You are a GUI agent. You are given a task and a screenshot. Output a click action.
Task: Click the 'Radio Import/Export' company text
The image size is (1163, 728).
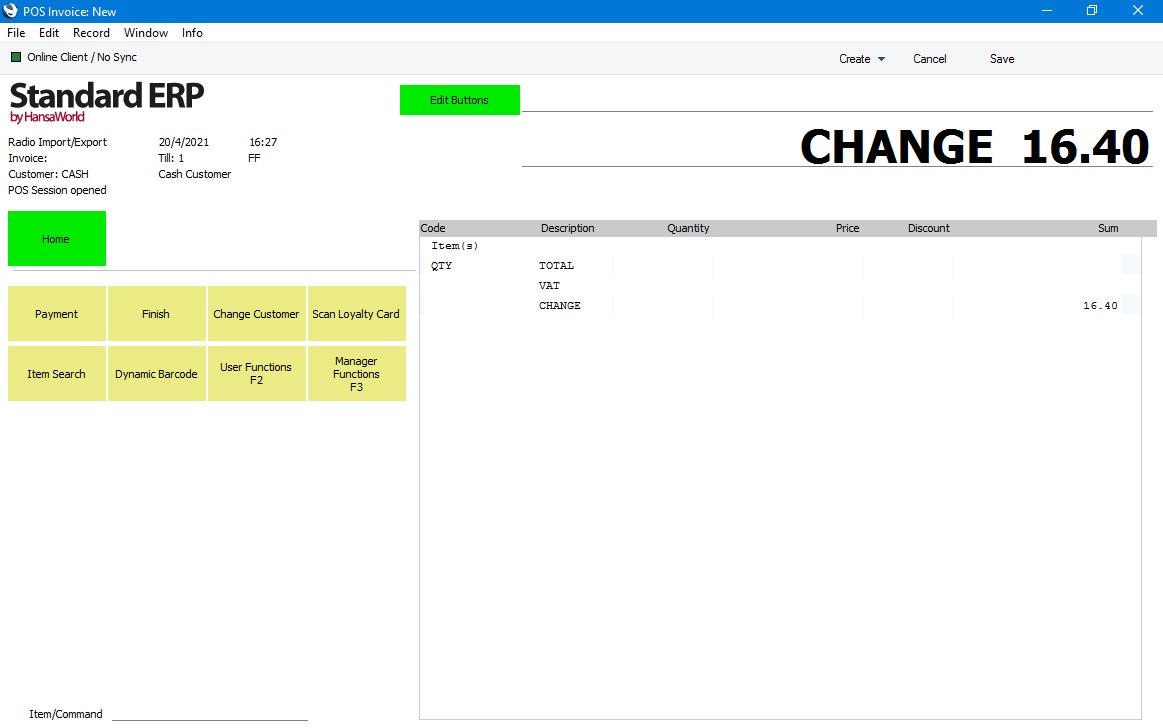coord(57,142)
